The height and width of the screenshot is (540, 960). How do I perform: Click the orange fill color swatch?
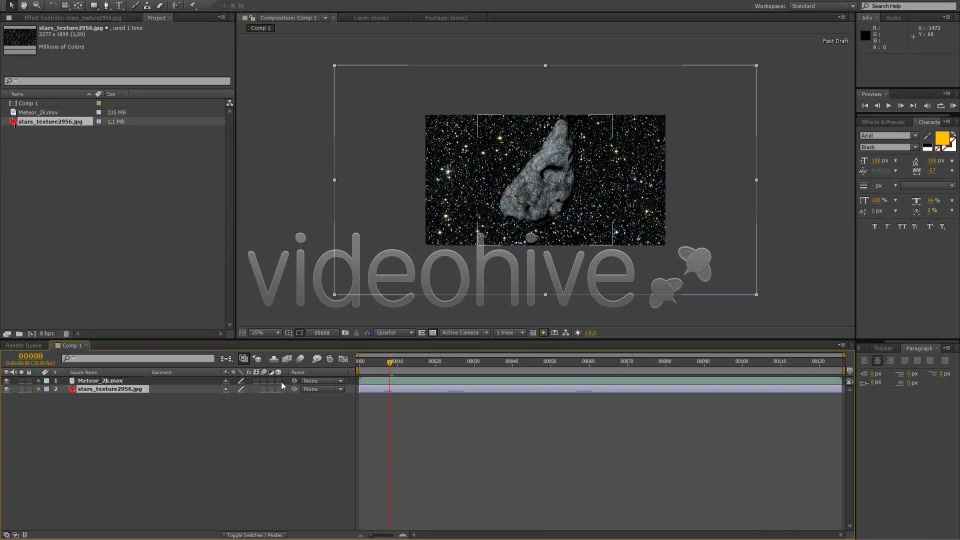click(942, 138)
